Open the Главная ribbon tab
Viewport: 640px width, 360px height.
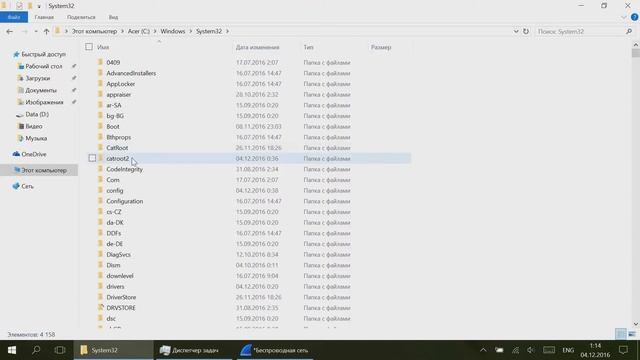click(44, 17)
